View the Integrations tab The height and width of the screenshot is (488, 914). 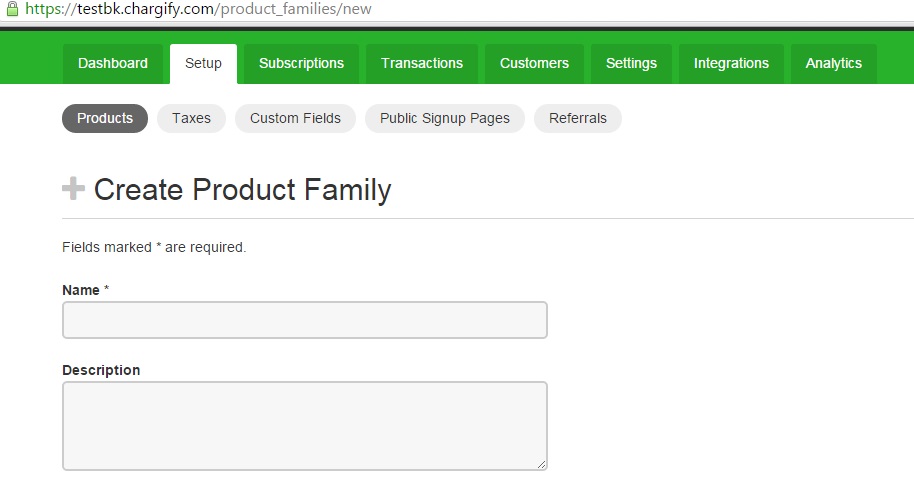point(732,64)
